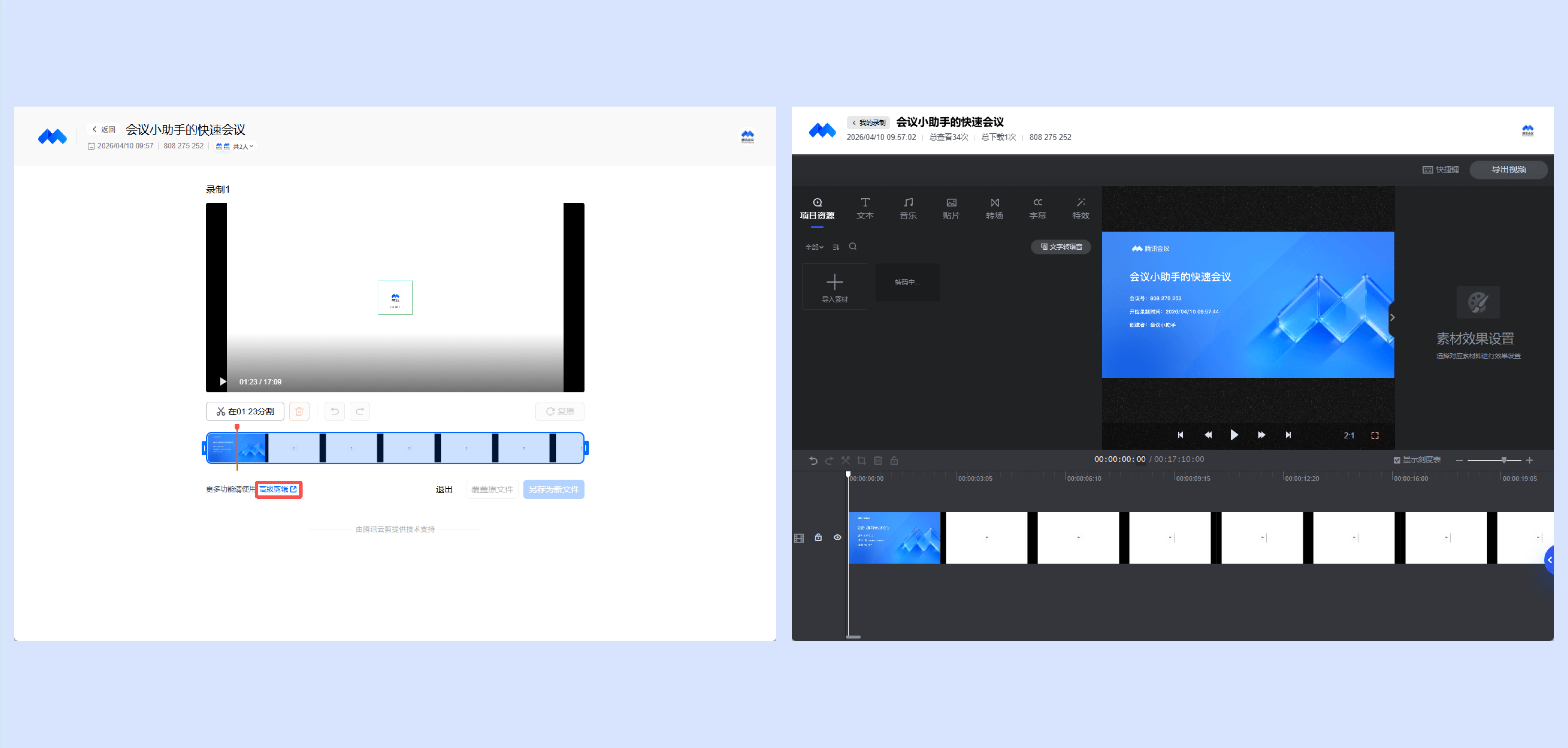This screenshot has height=748, width=1568.
Task: Switch to the 音乐 music tab
Action: pos(908,208)
